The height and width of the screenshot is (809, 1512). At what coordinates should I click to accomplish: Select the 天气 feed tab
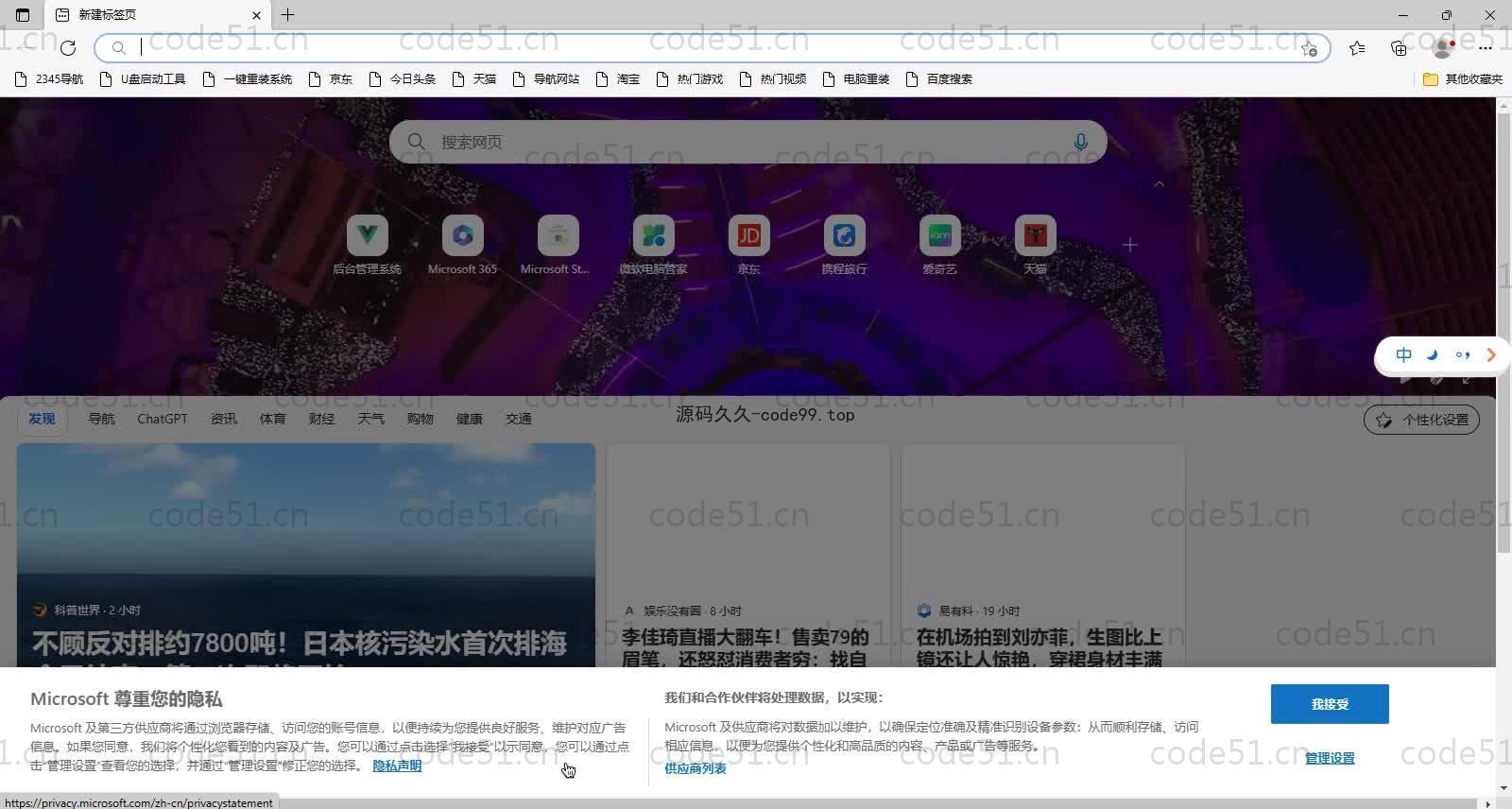(371, 419)
